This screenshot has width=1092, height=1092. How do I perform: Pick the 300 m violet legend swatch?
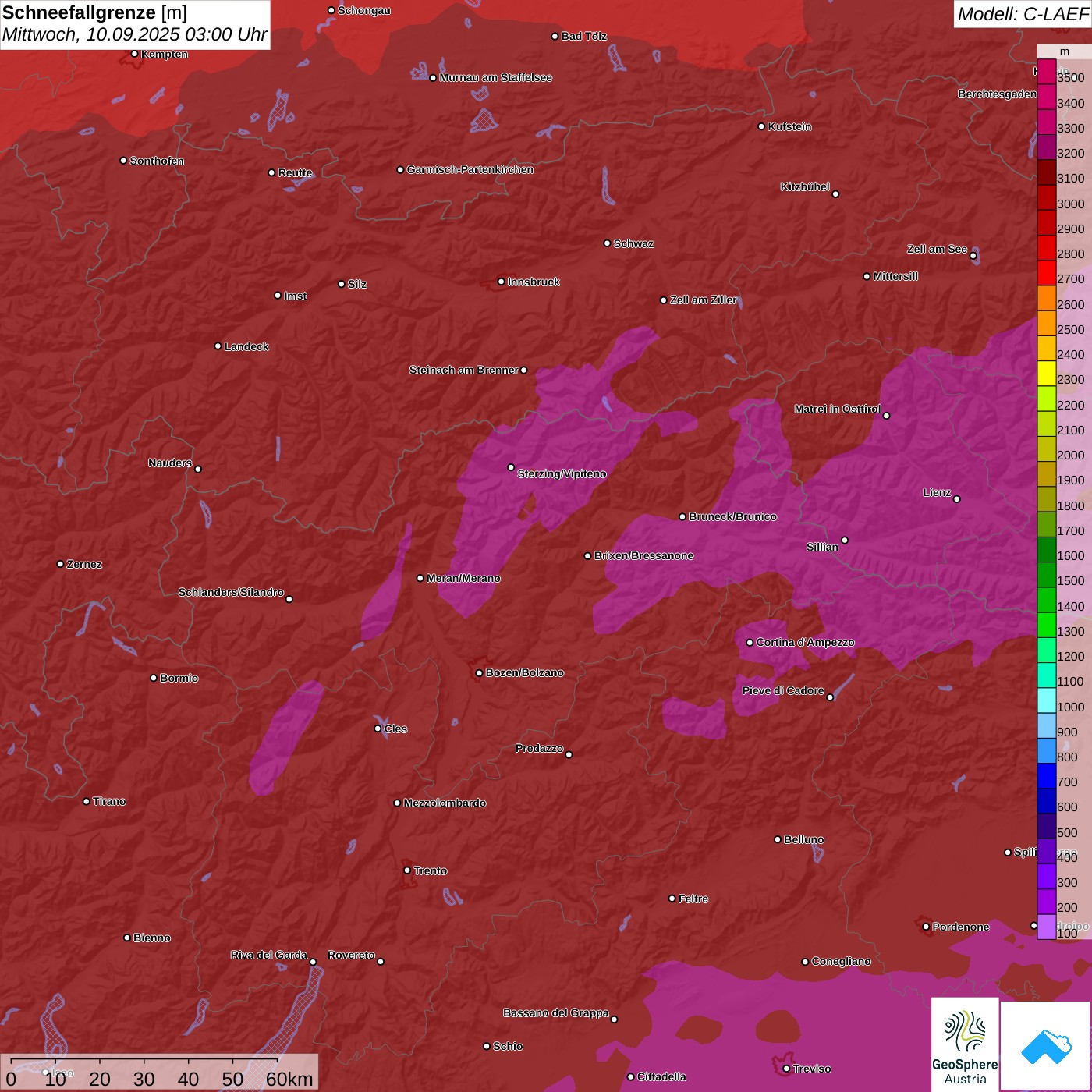pyautogui.click(x=1047, y=877)
